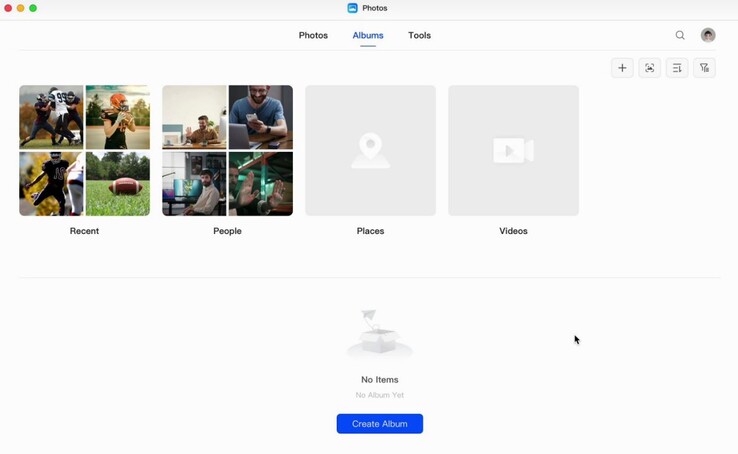Click the sort order toolbar icon

coord(677,68)
